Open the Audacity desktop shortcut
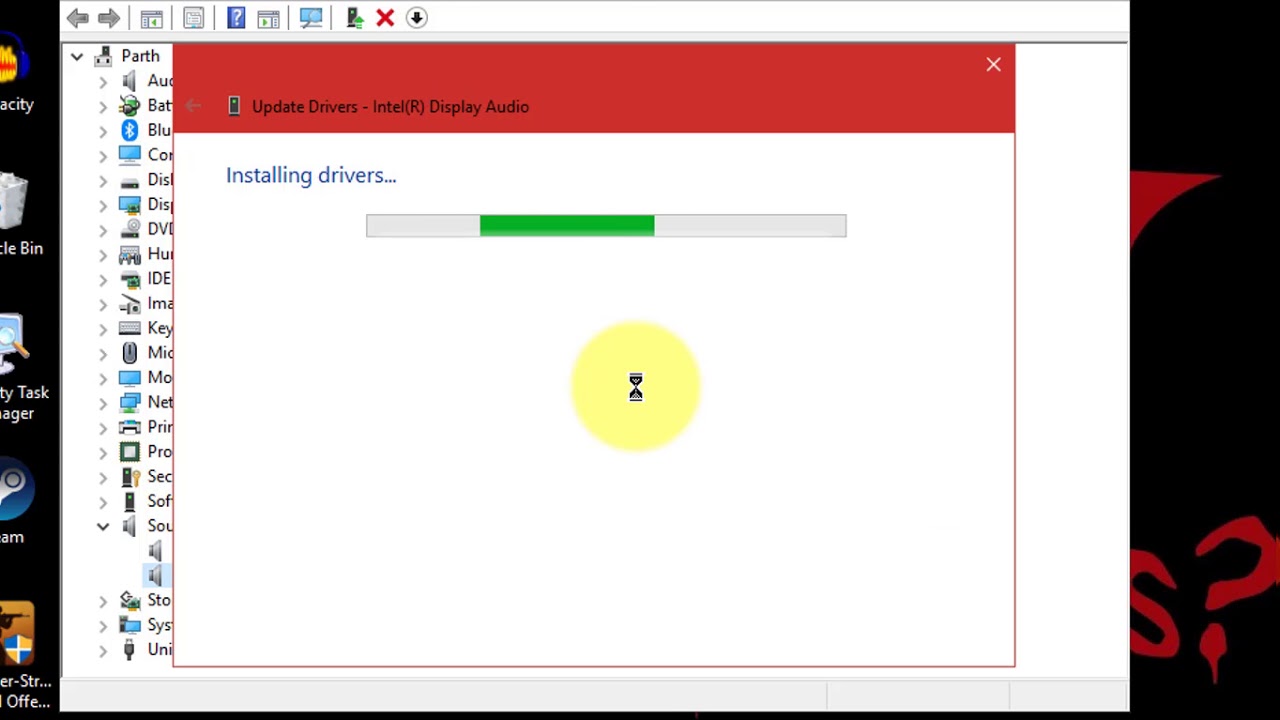 (x=16, y=72)
